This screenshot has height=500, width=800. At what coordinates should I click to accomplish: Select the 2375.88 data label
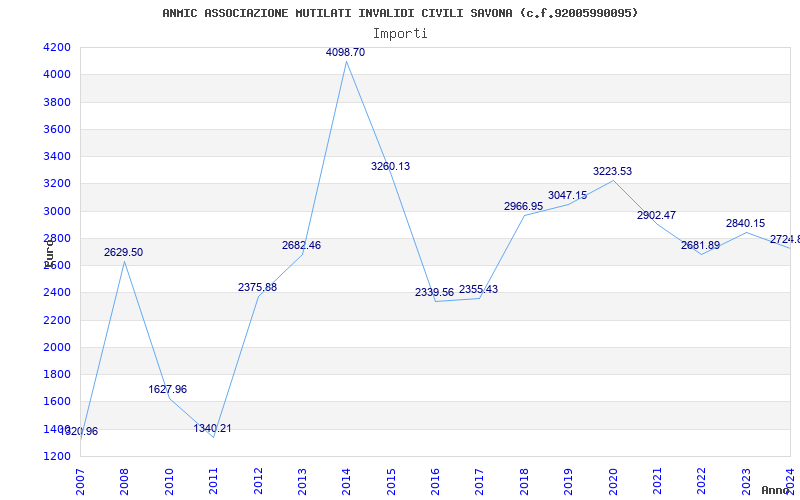point(257,287)
